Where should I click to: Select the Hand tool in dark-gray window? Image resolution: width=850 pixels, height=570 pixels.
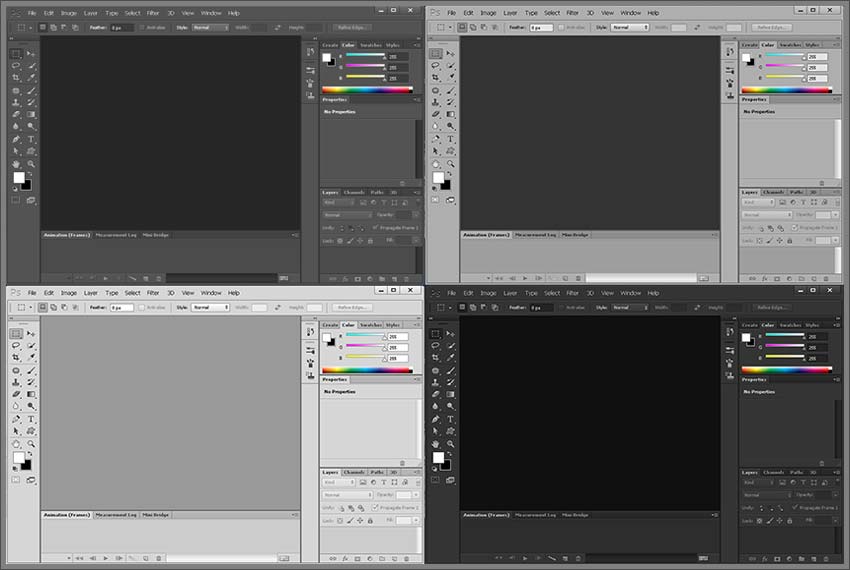[16, 164]
